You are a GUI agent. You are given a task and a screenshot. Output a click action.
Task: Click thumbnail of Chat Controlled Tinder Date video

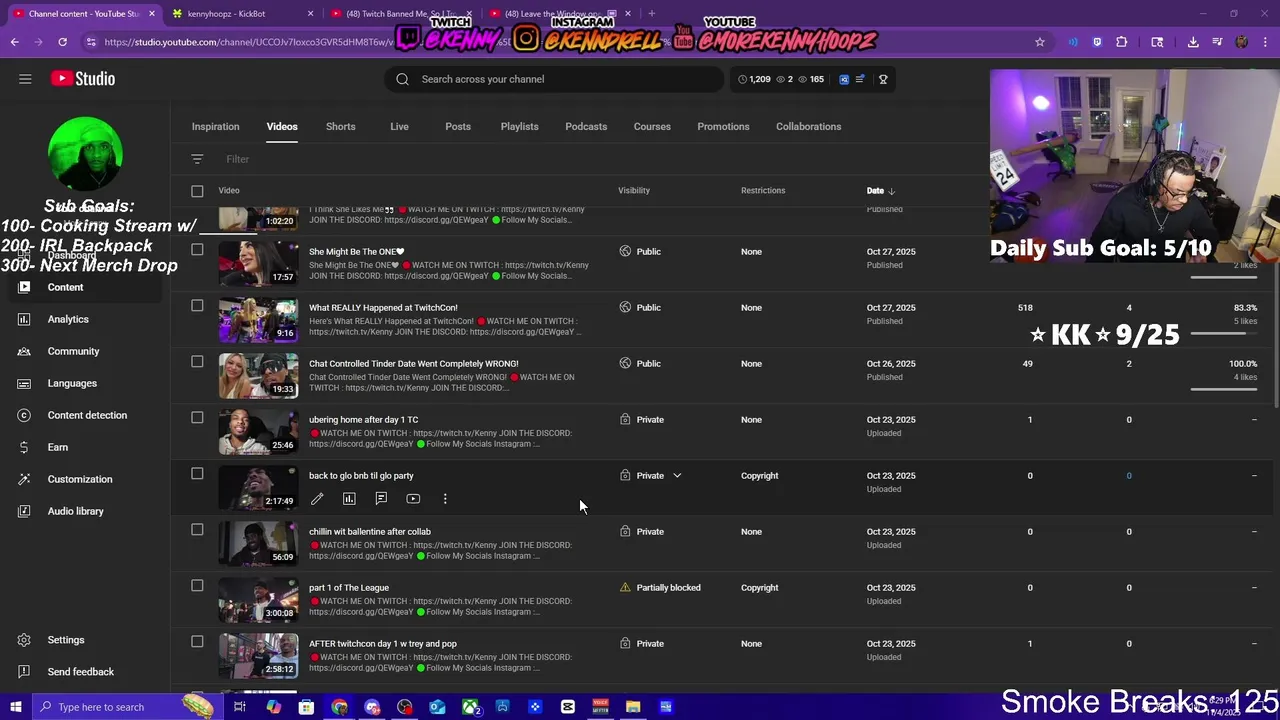pyautogui.click(x=258, y=376)
